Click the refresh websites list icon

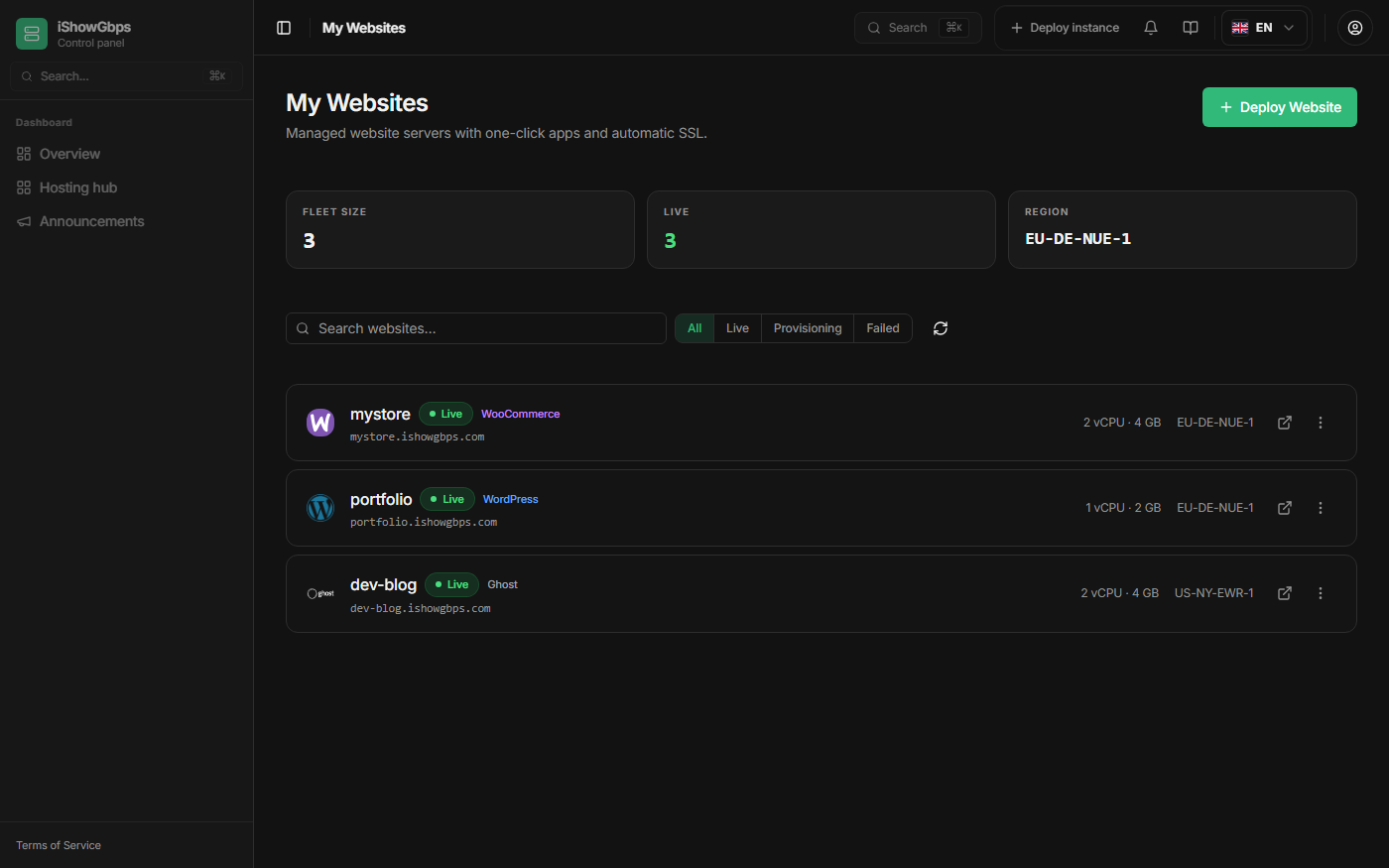(941, 328)
